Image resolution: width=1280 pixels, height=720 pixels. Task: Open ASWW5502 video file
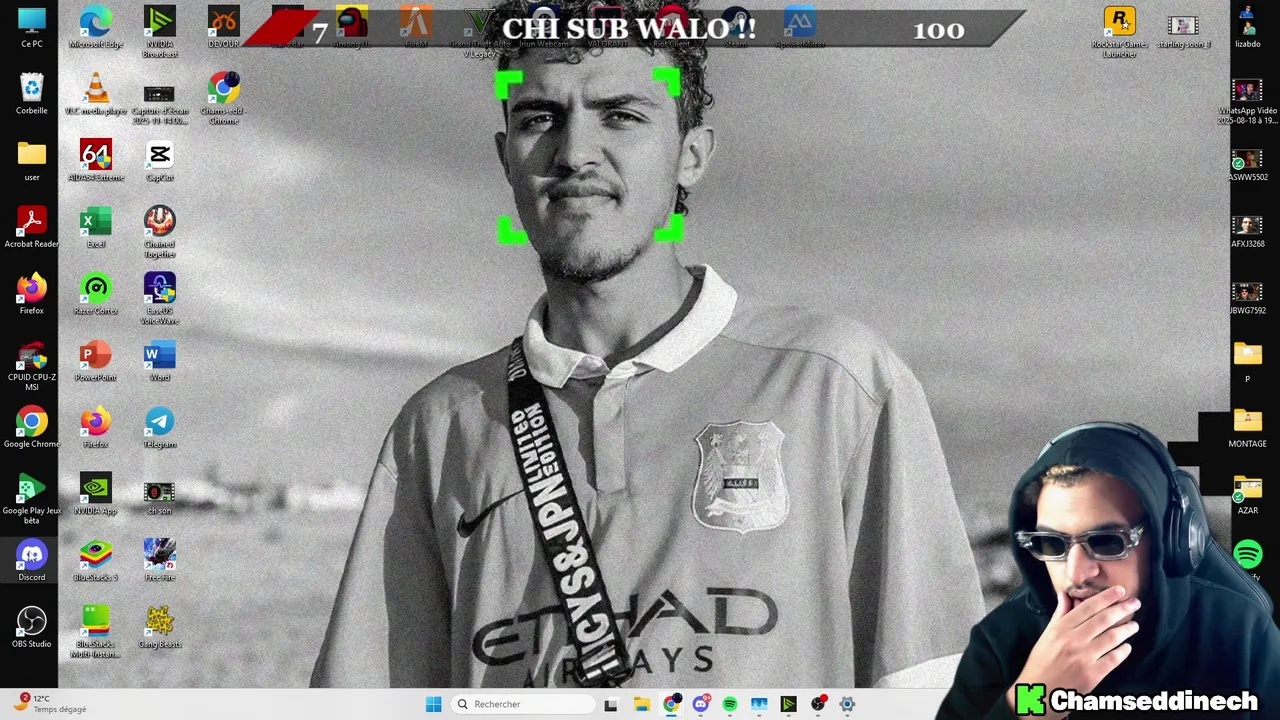1247,165
